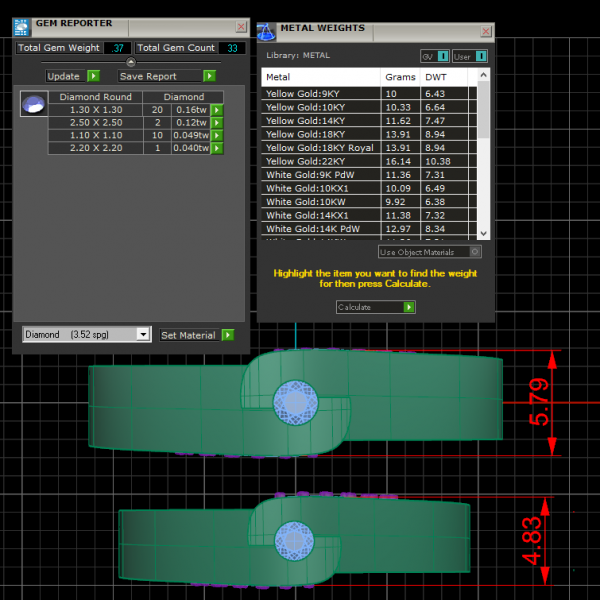Viewport: 600px width, 600px height.
Task: Click green arrow for 2.20 X 2.20 row
Action: tap(216, 149)
